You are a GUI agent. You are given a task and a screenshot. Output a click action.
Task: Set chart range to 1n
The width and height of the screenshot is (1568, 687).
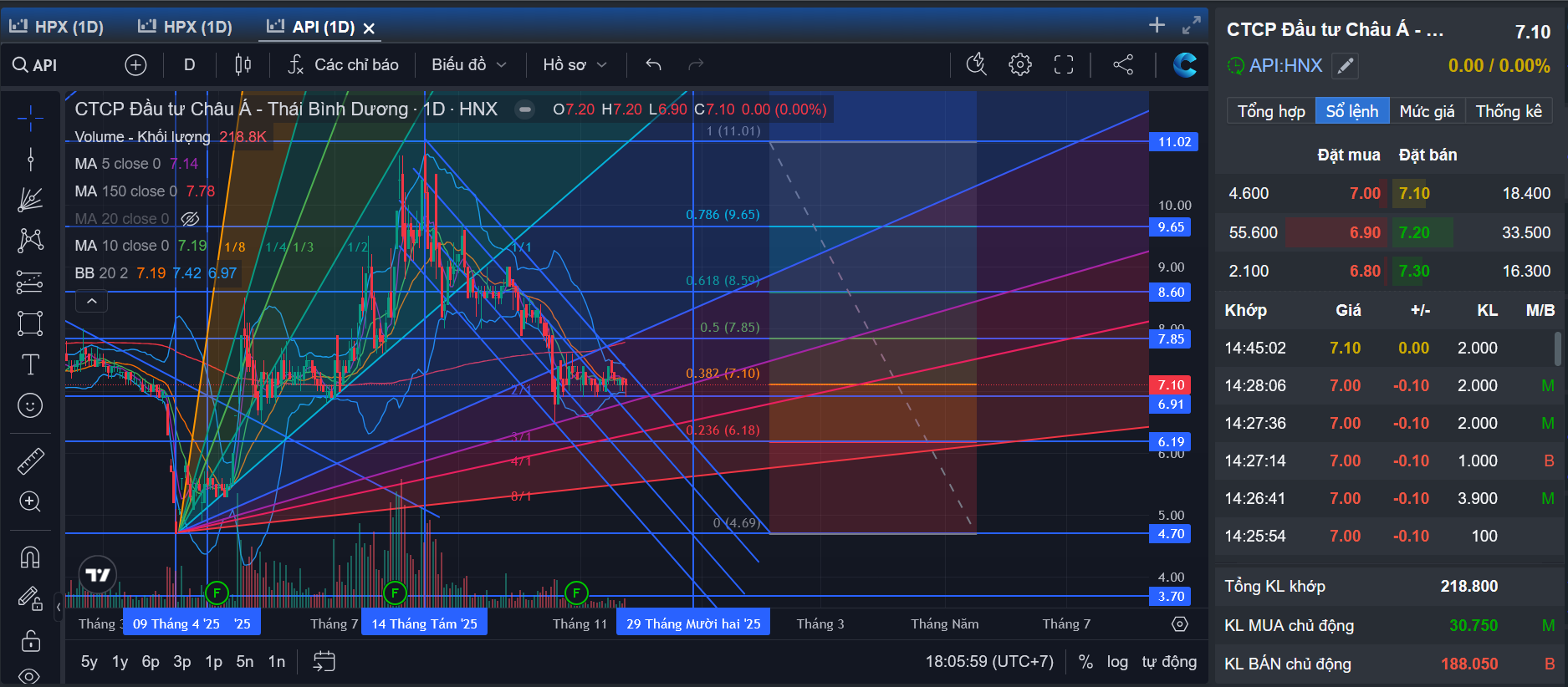click(277, 662)
